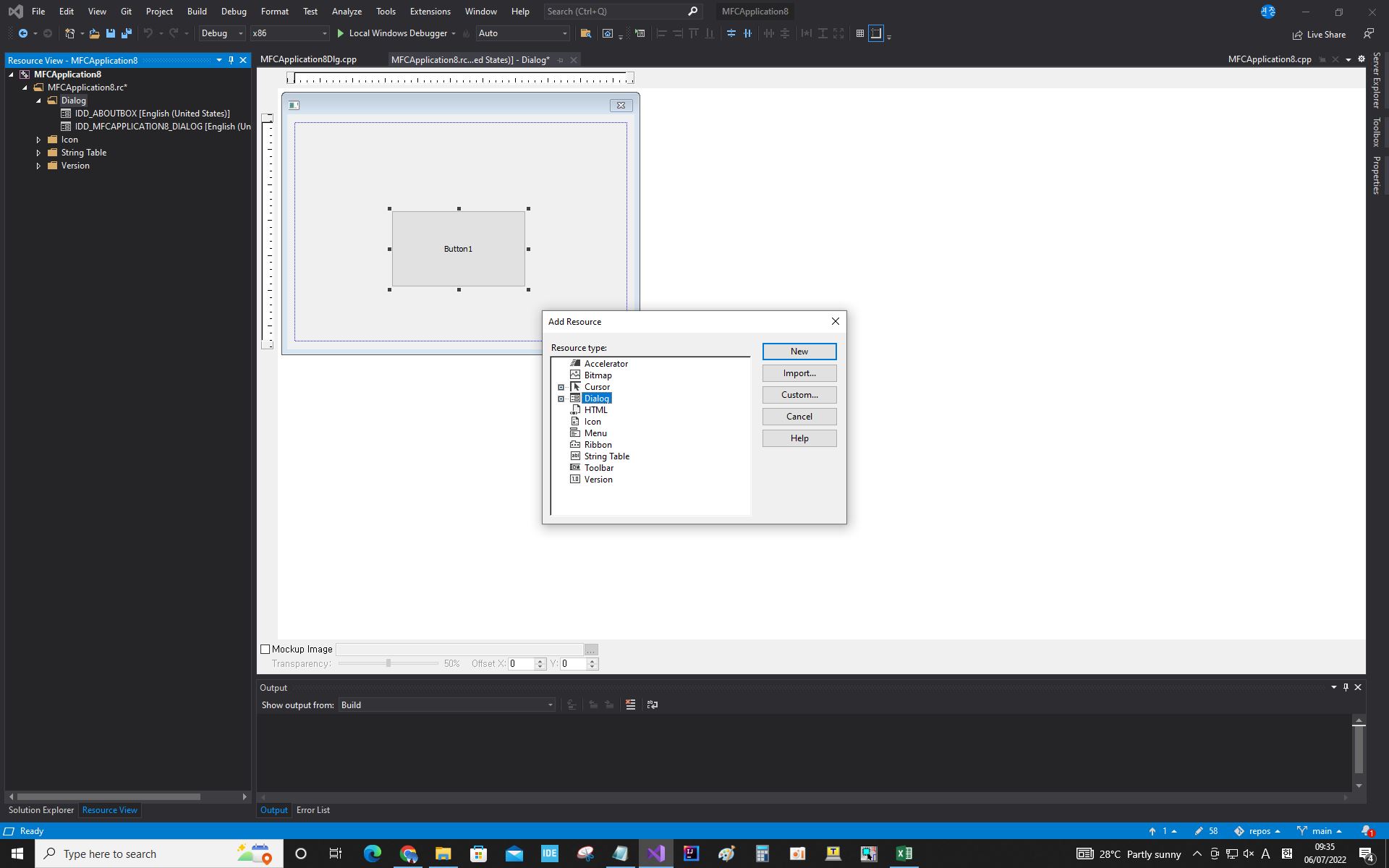The height and width of the screenshot is (868, 1389).
Task: Switch to the Error List tab
Action: pos(313,810)
